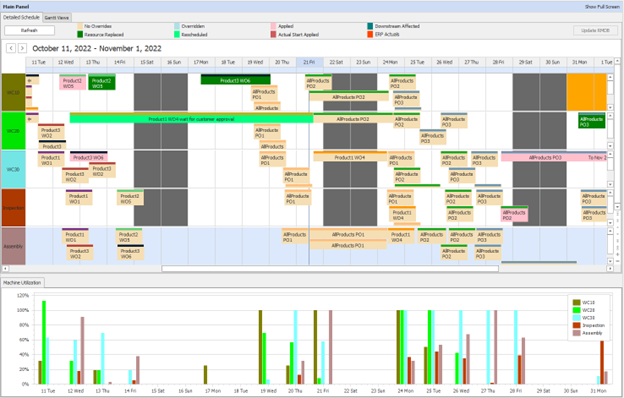The image size is (624, 398).
Task: Click the Actual Start Applied legend swatch
Action: [x=273, y=35]
